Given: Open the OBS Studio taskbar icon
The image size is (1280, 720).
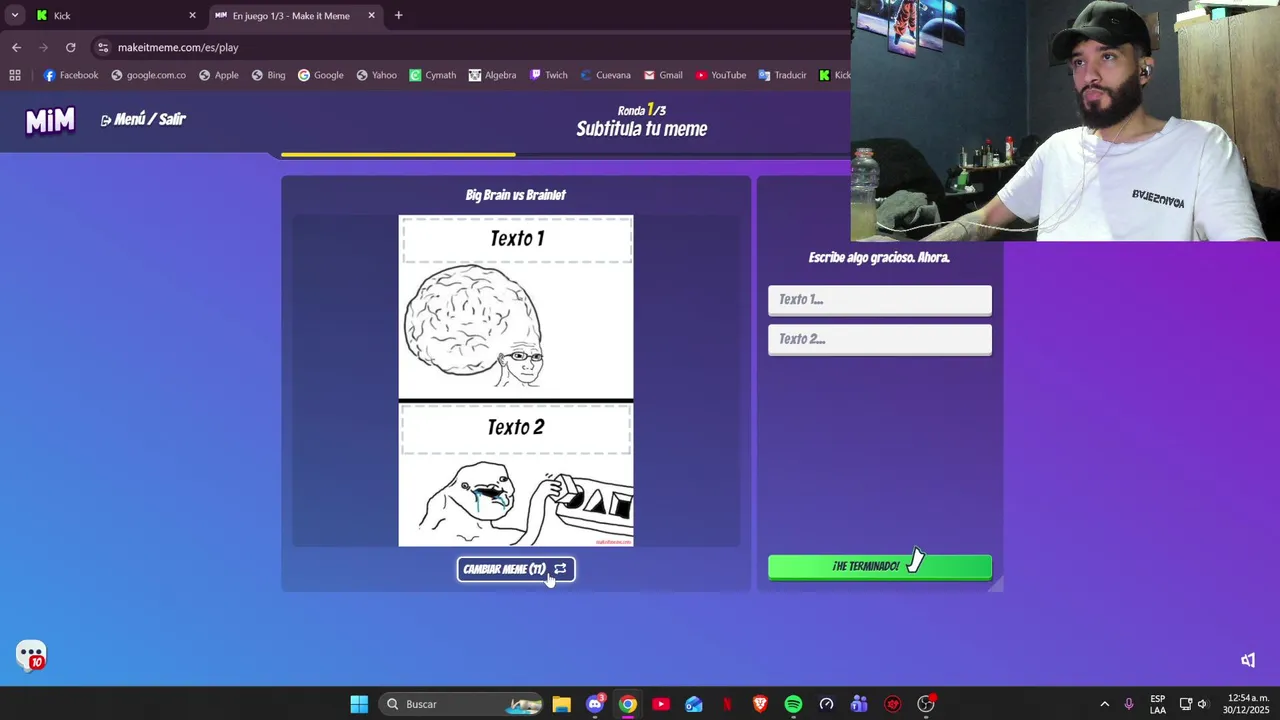Looking at the screenshot, I should click(926, 704).
